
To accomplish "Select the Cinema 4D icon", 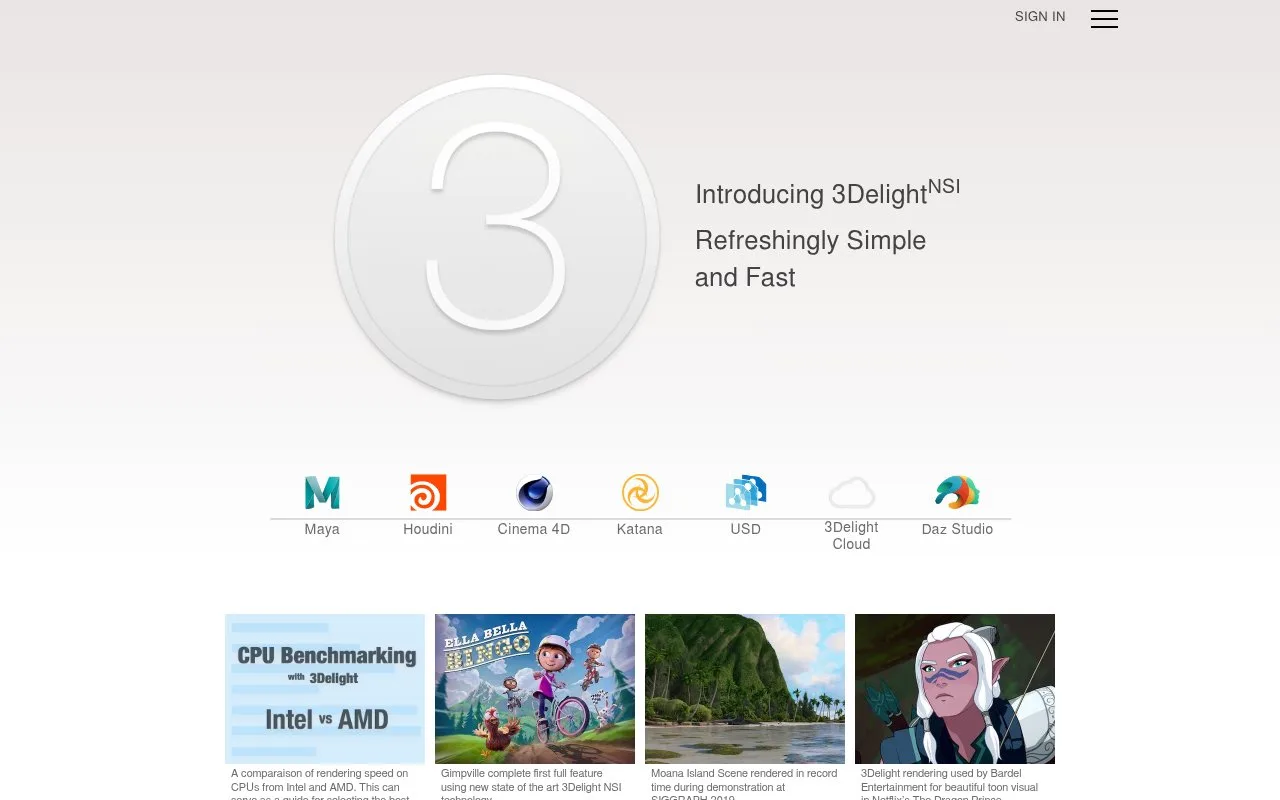I will (534, 494).
